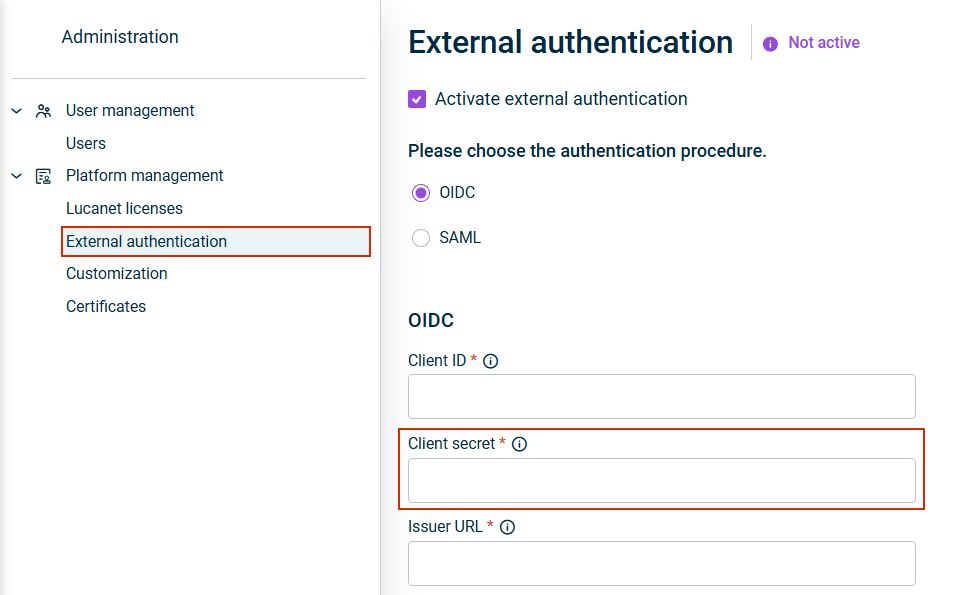Uncheck Activate external authentication checkbox

417,99
